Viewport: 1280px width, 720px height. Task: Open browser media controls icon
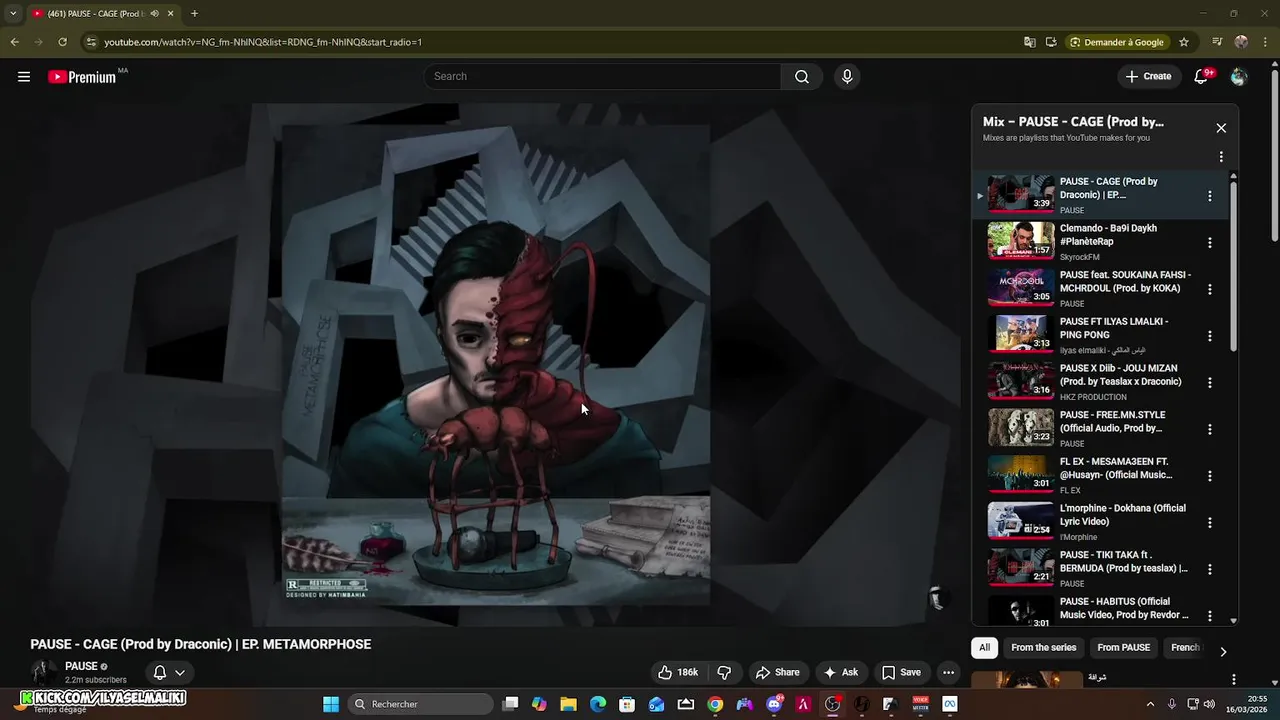pos(1217,42)
